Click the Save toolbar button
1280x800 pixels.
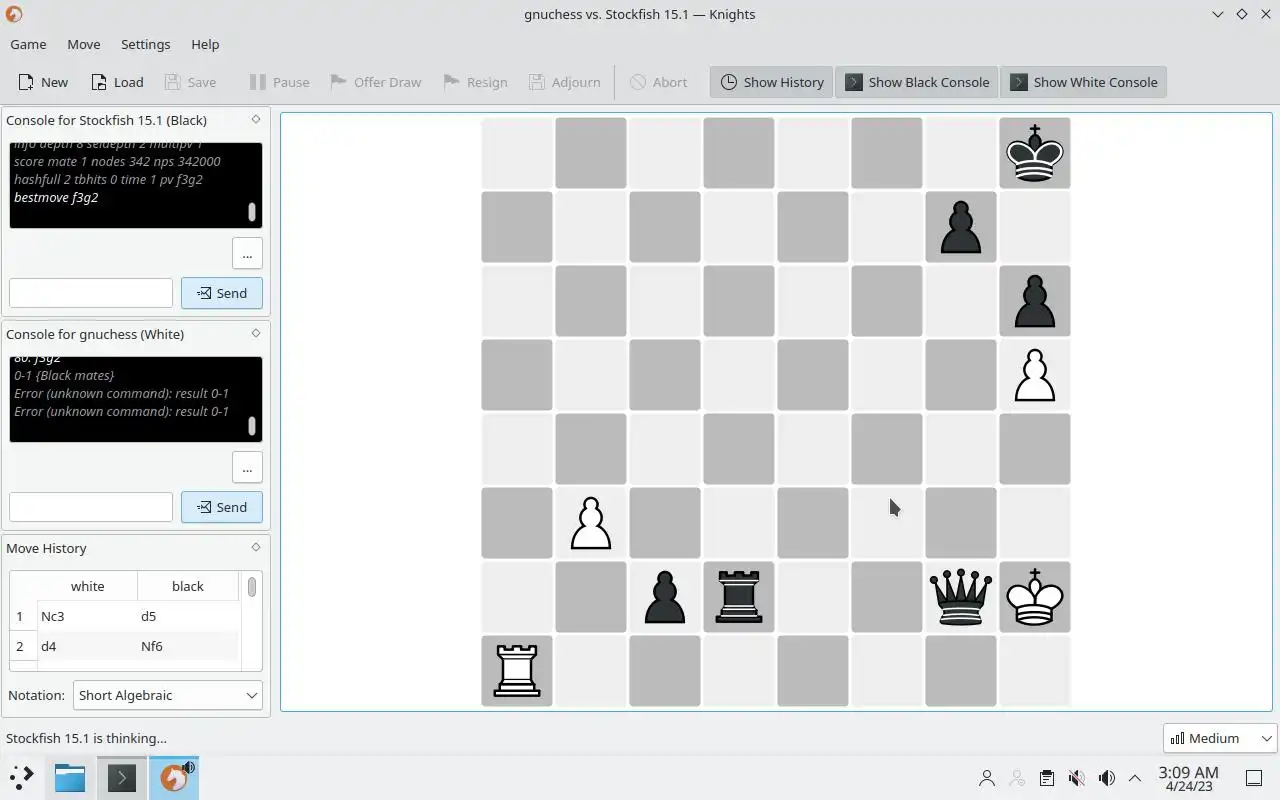[x=190, y=82]
